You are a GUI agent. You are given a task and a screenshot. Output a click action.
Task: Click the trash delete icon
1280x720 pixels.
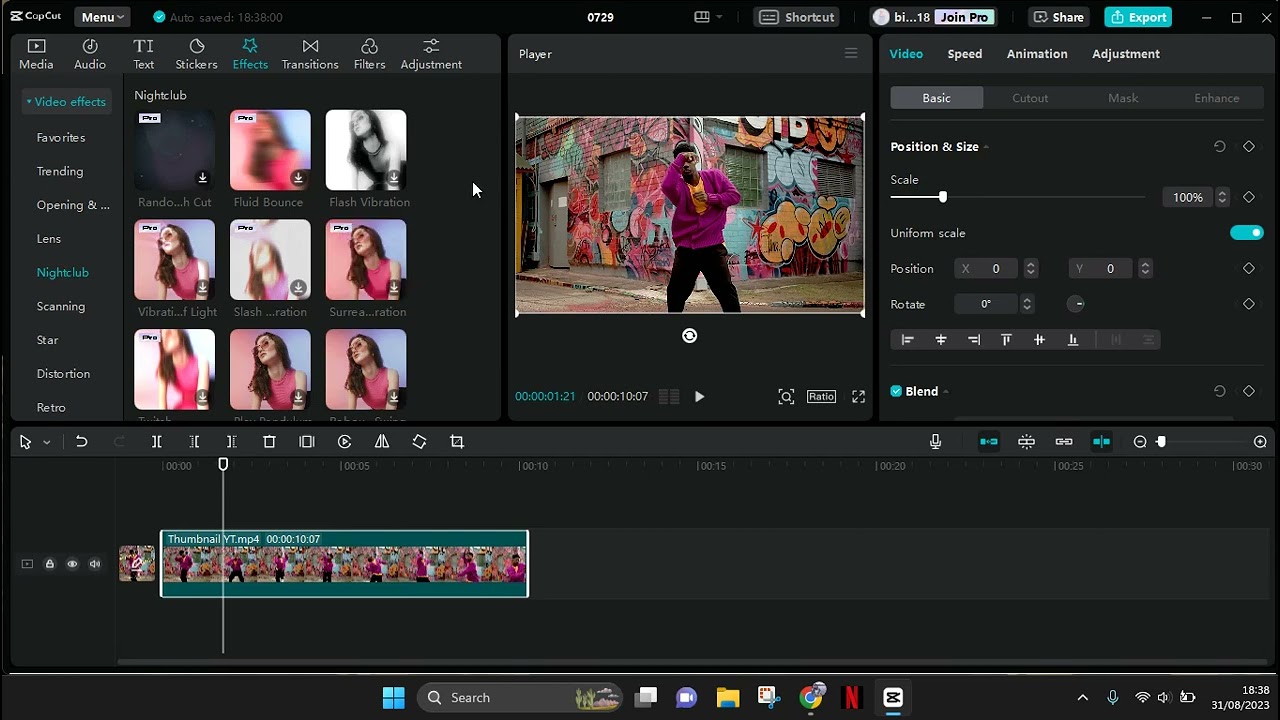(269, 442)
